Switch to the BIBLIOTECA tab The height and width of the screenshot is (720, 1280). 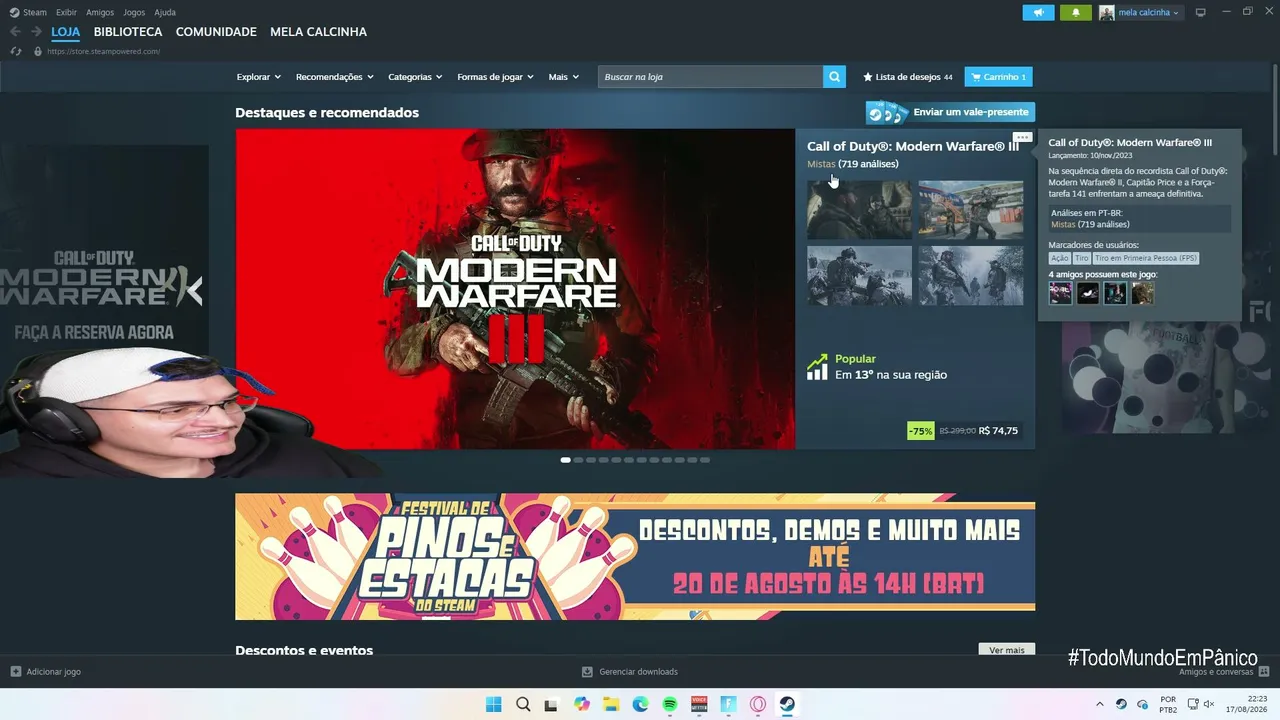coord(128,32)
